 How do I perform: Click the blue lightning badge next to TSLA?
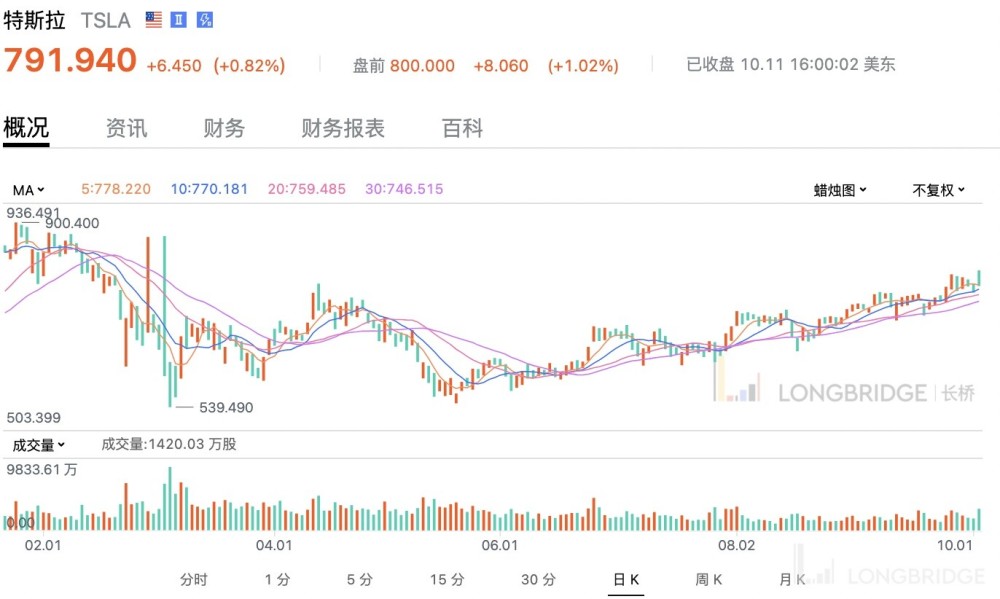point(204,20)
